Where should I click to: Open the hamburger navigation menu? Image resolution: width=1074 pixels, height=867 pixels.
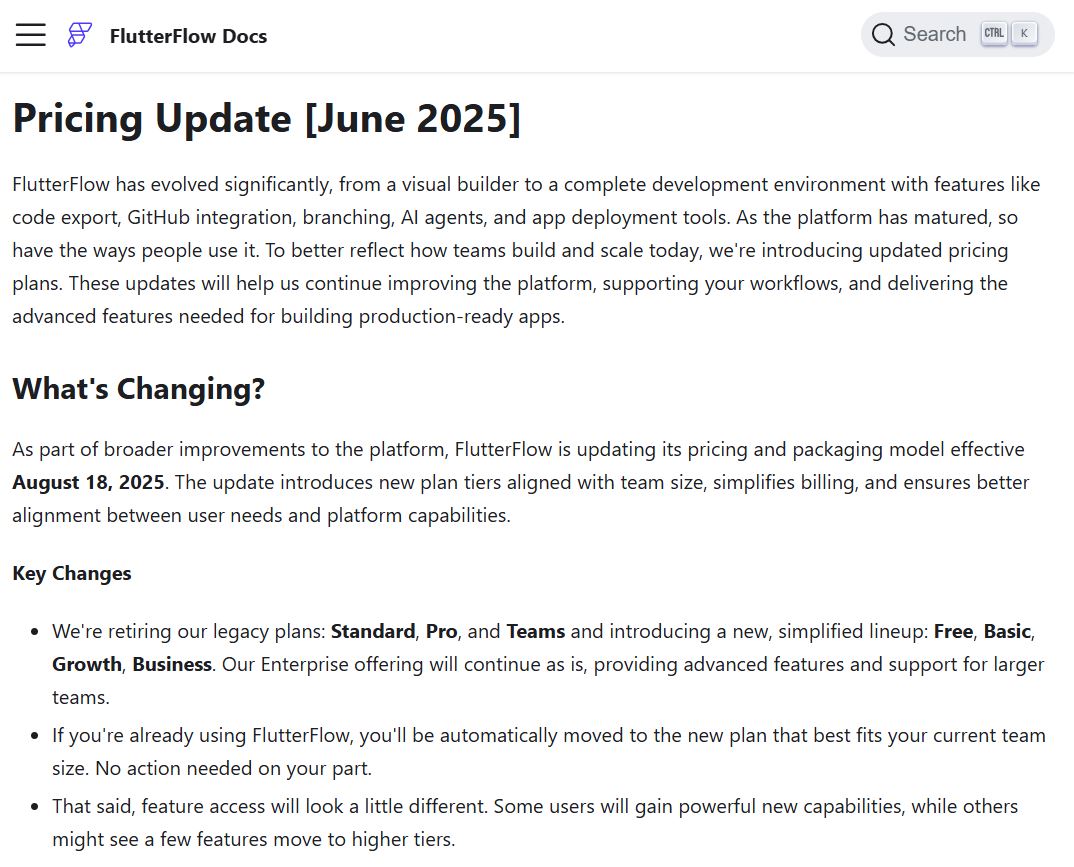click(x=30, y=33)
